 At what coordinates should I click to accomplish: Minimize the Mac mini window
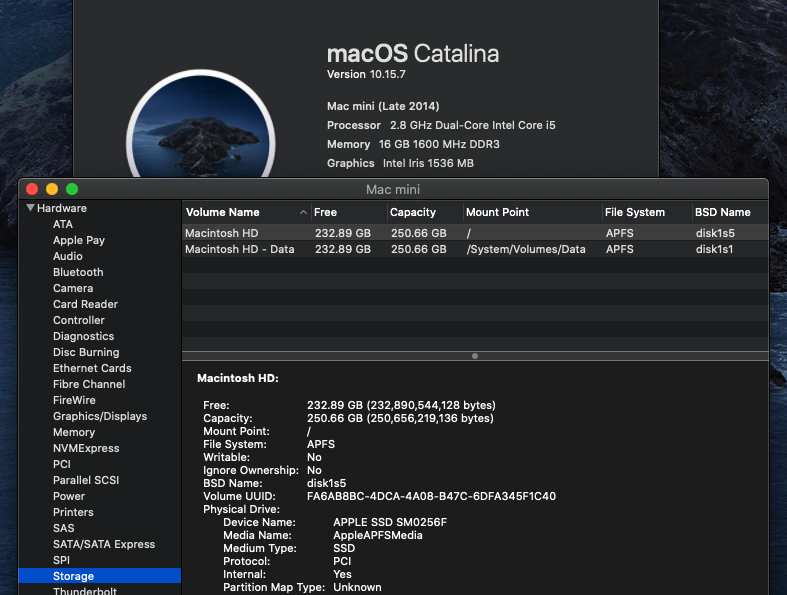point(52,189)
